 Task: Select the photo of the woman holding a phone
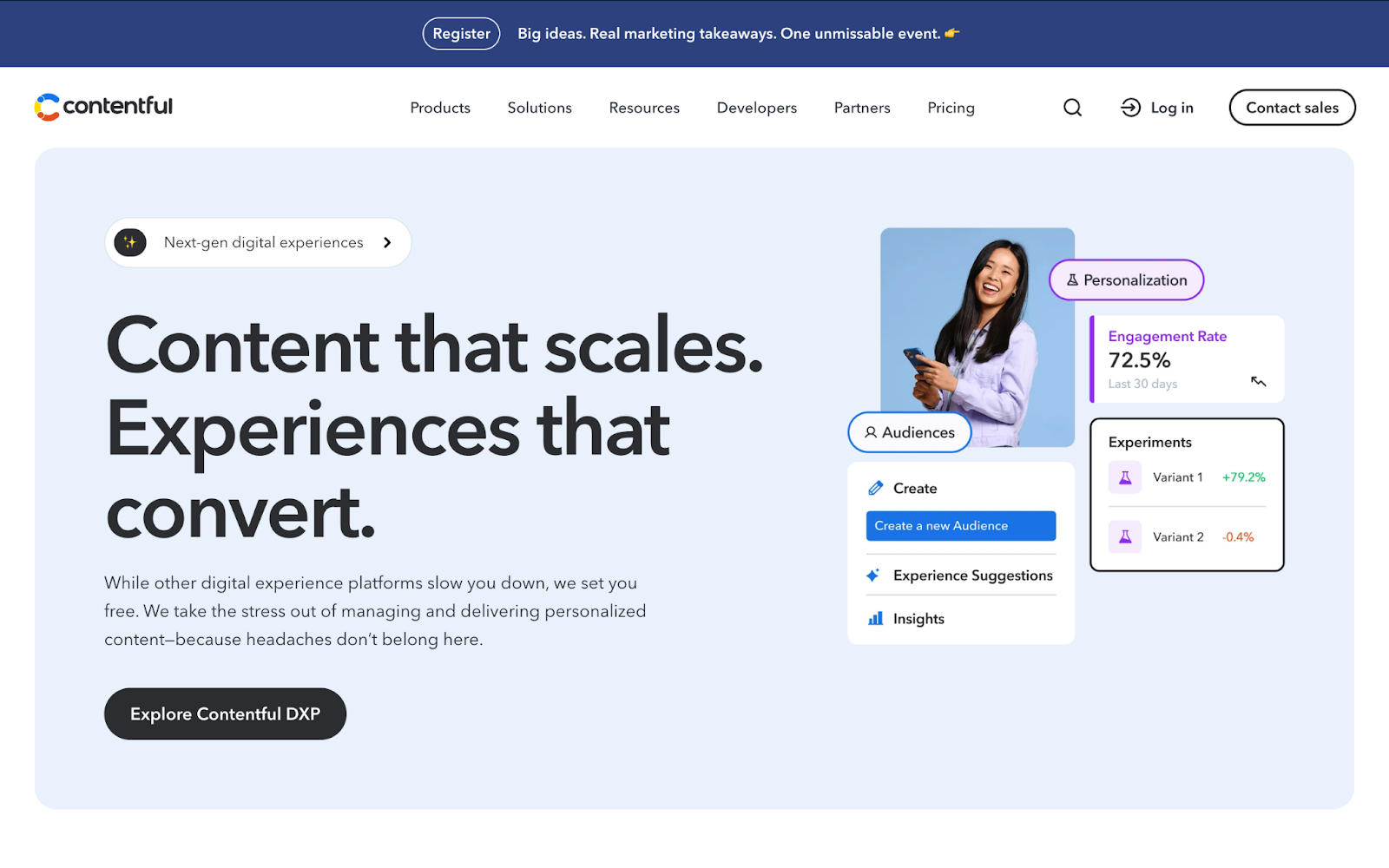point(978,338)
